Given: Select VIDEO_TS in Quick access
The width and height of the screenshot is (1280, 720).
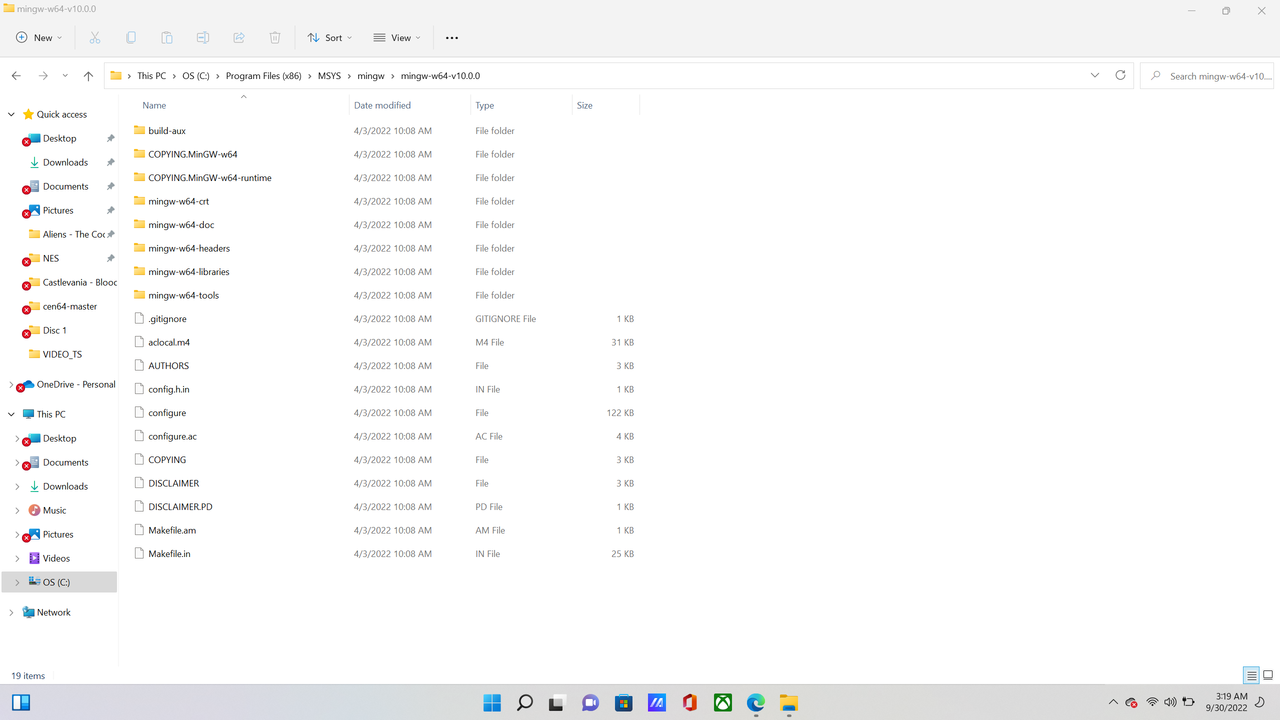Looking at the screenshot, I should tap(62, 354).
